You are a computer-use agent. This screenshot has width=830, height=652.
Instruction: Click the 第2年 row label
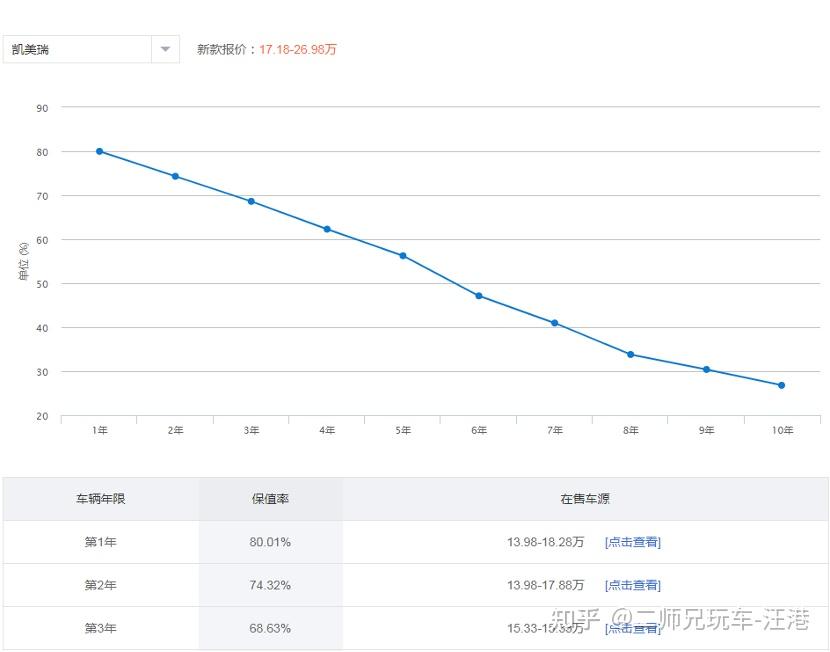pos(101,585)
